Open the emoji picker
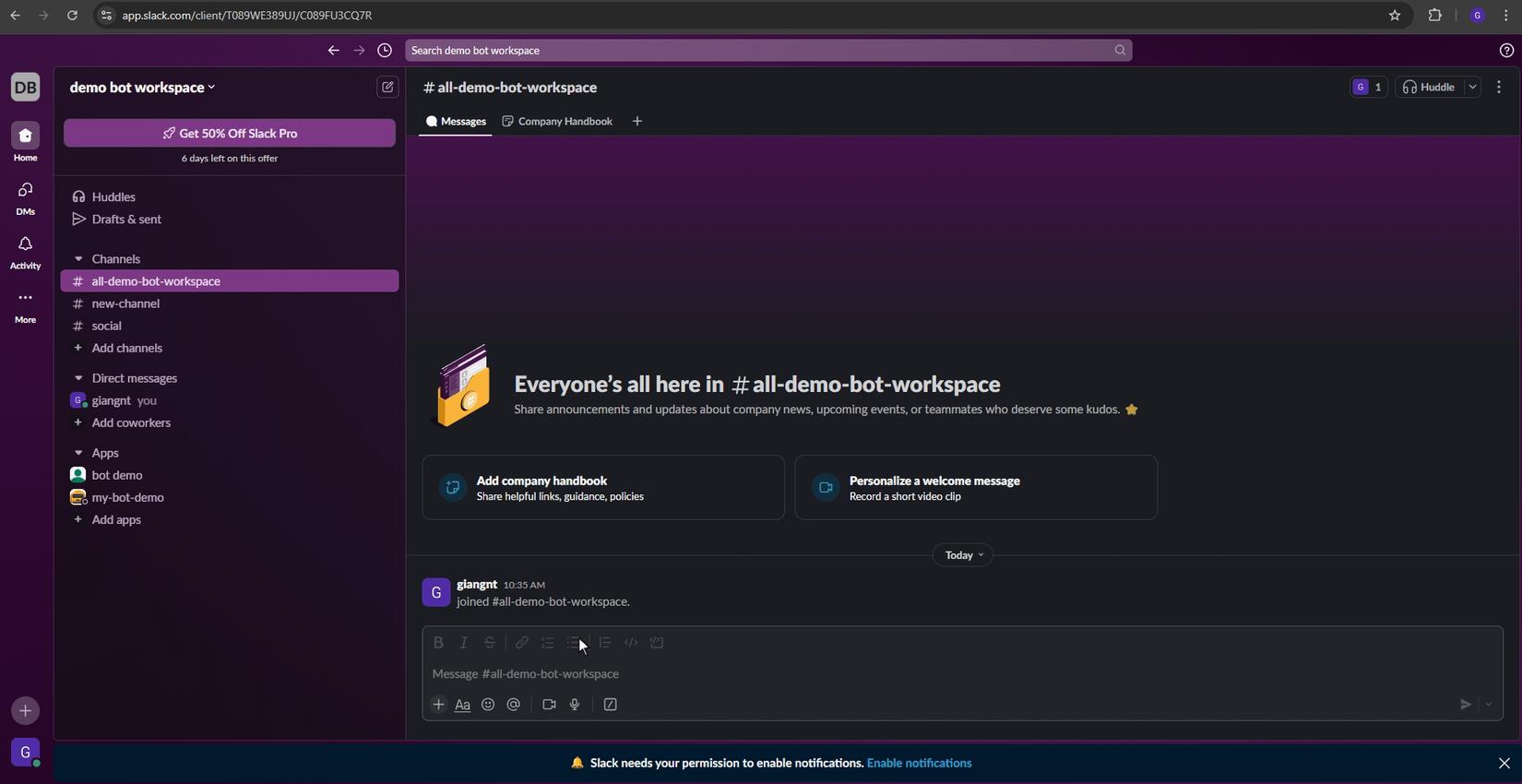Viewport: 1522px width, 784px height. 488,705
